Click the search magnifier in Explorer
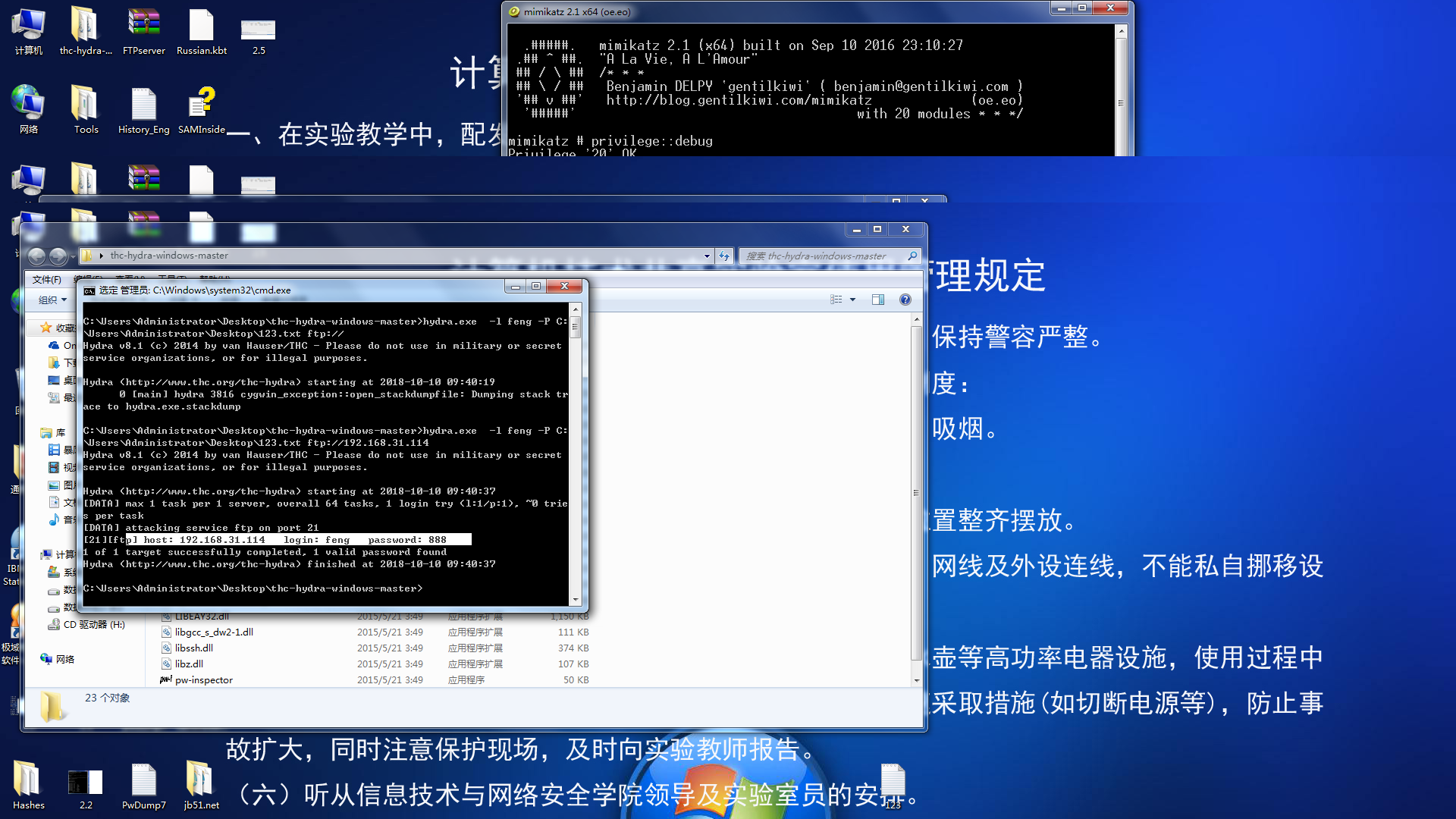 coord(912,256)
